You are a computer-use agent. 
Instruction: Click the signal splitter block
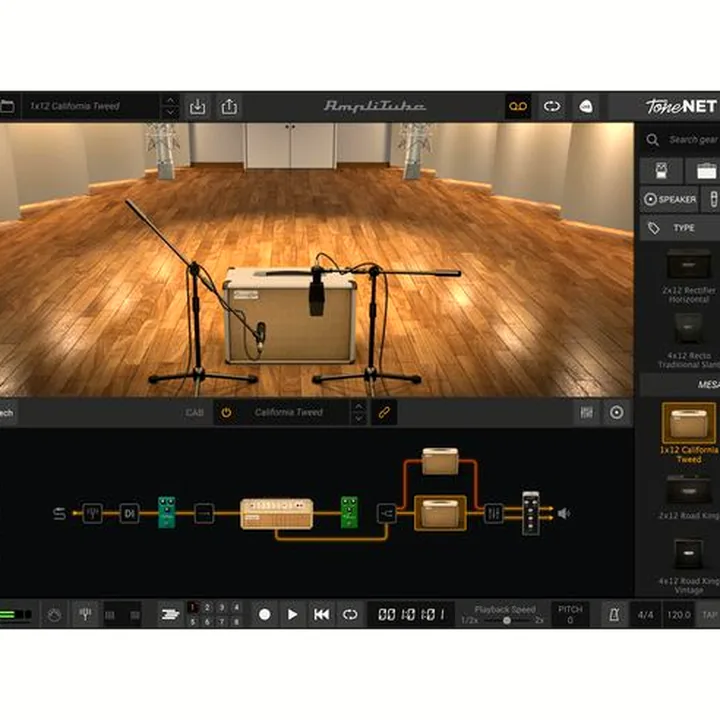coord(387,513)
